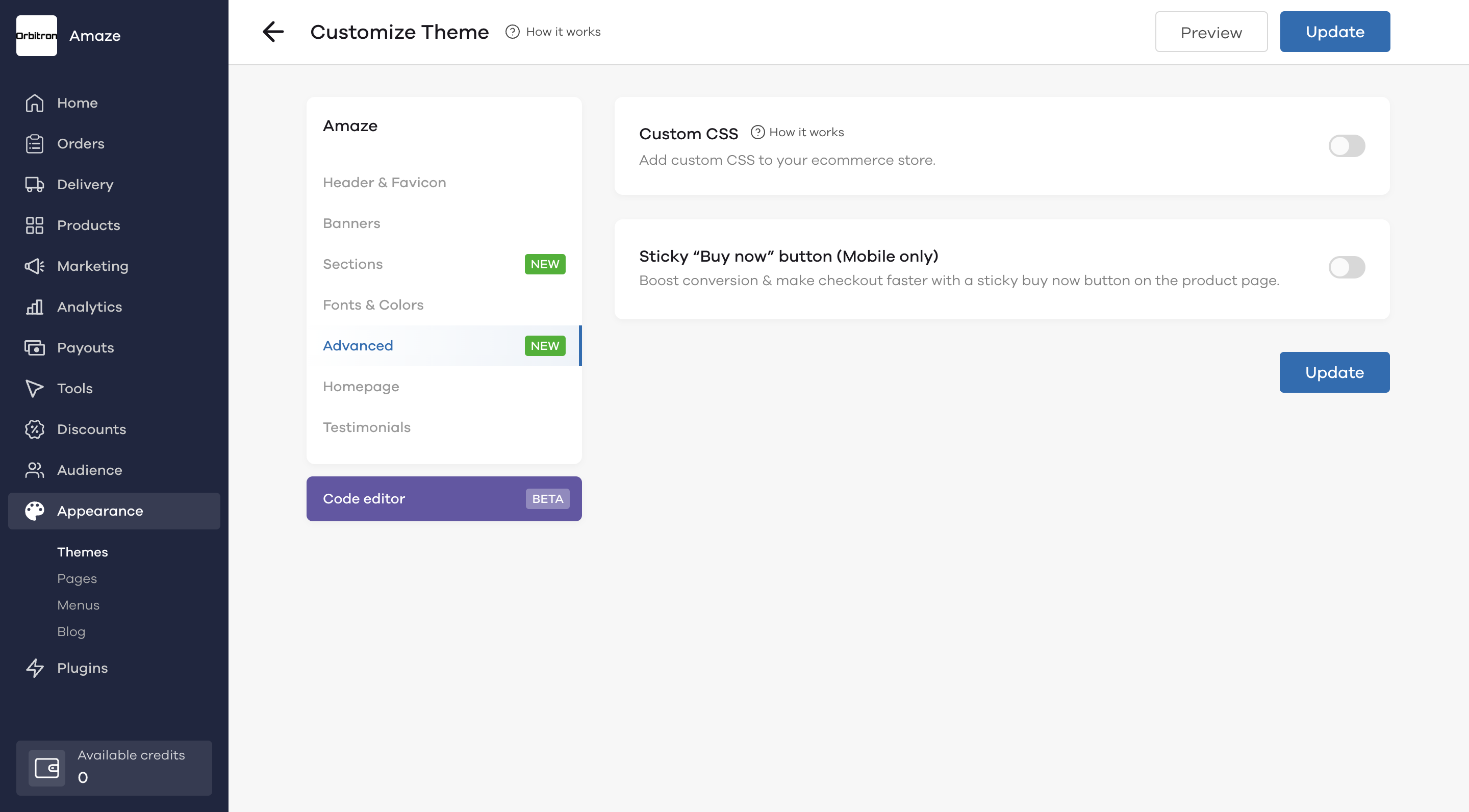Open the Code editor beta
The width and height of the screenshot is (1469, 812).
[444, 498]
